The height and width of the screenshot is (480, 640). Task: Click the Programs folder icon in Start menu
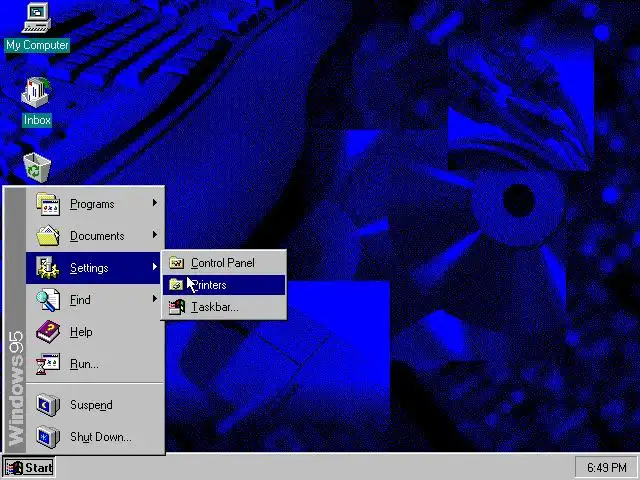48,204
